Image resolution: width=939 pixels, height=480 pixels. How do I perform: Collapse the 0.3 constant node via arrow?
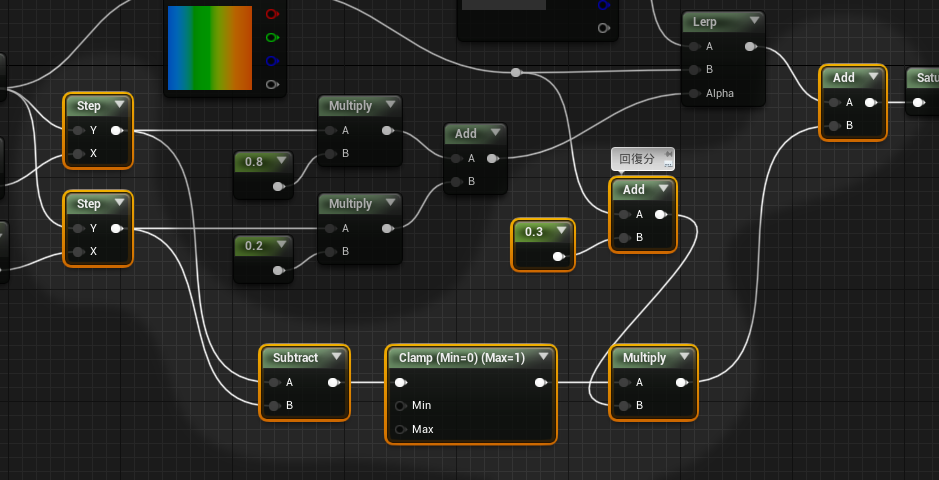(x=561, y=232)
